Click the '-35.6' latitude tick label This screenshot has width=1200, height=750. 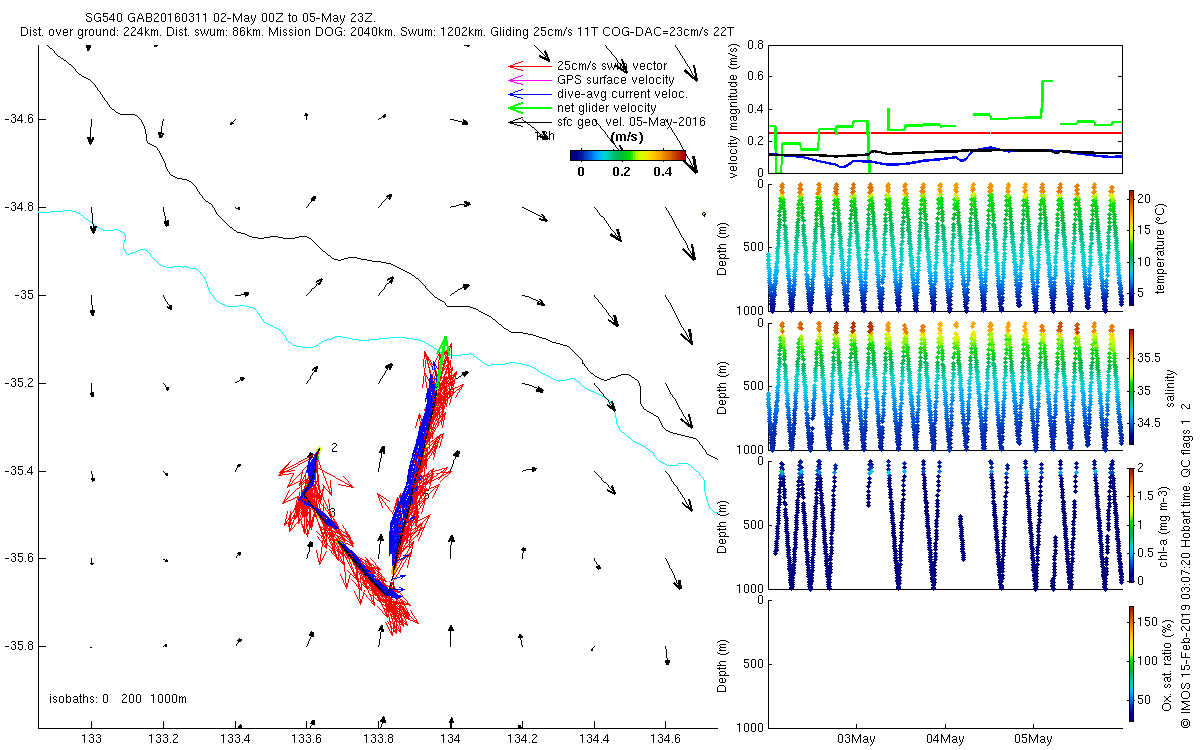point(18,558)
